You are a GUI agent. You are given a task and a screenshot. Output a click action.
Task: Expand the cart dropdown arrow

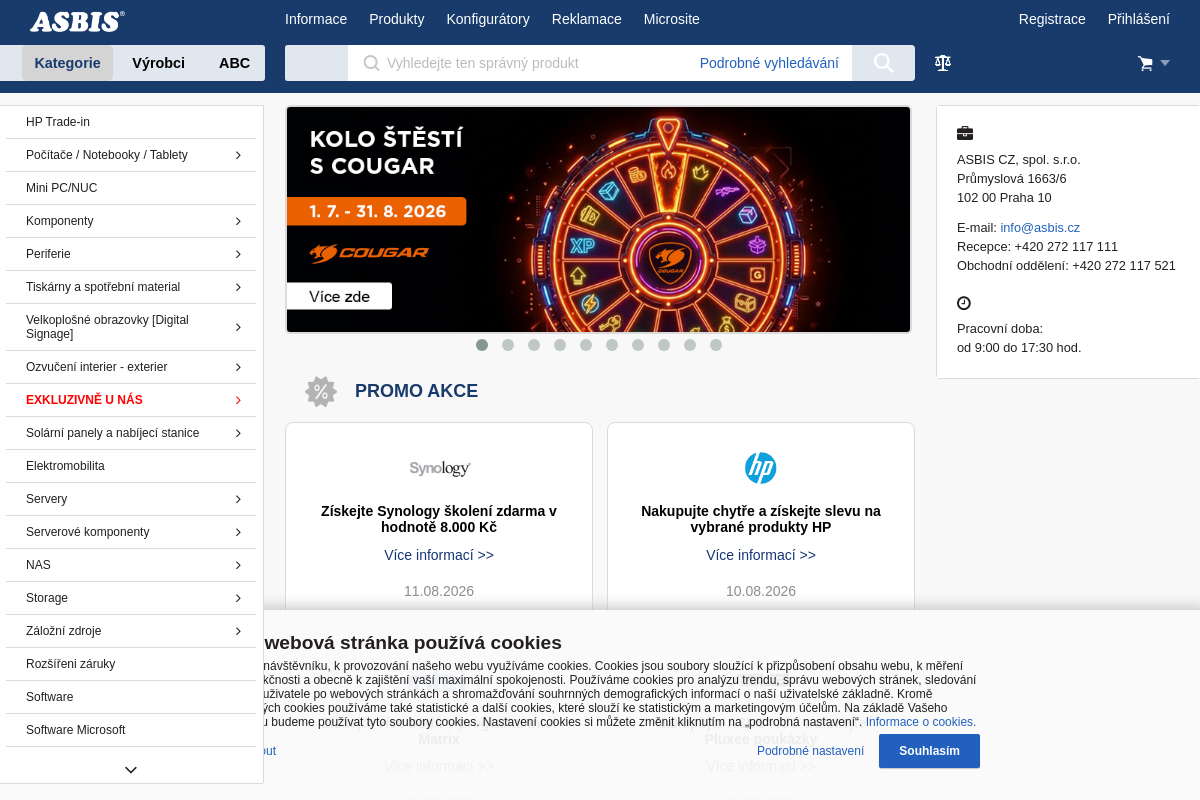coord(1165,63)
